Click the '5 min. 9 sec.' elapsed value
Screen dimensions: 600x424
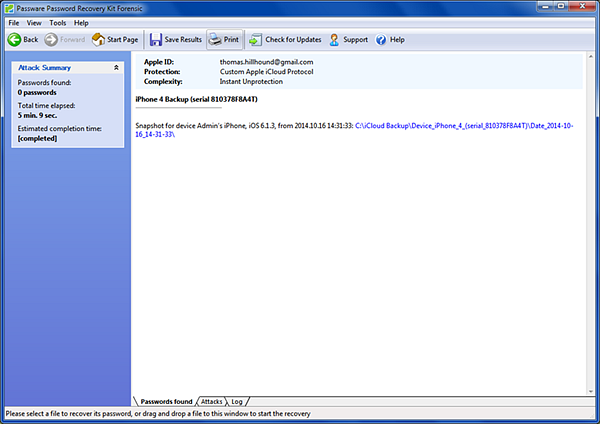(37, 115)
